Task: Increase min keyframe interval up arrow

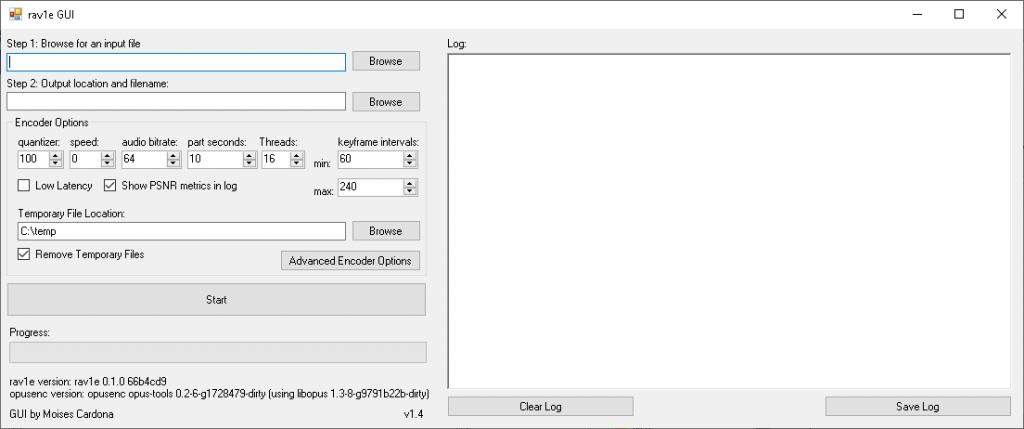Action: tap(409, 155)
